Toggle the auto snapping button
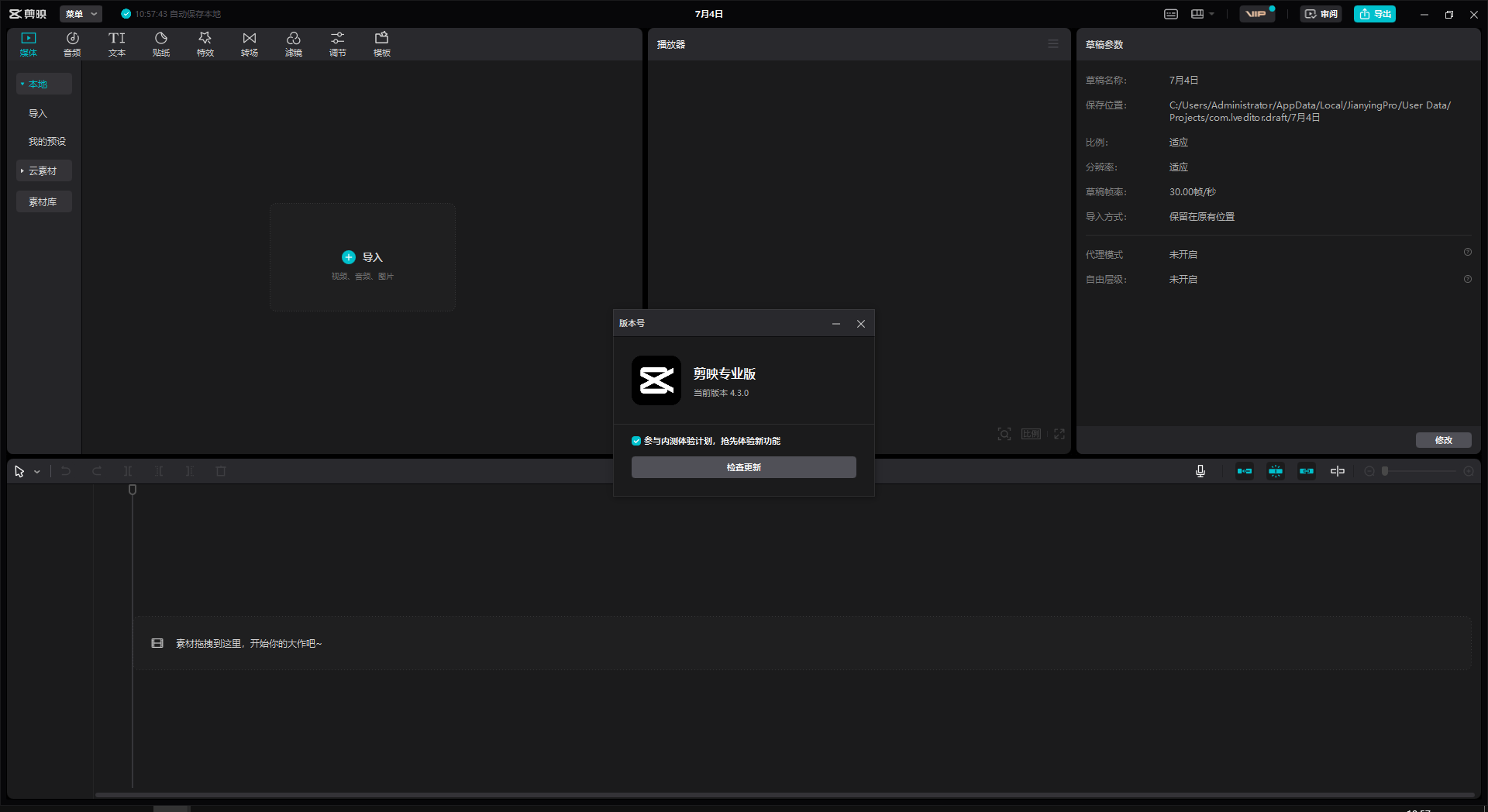The height and width of the screenshot is (812, 1488). point(1276,471)
